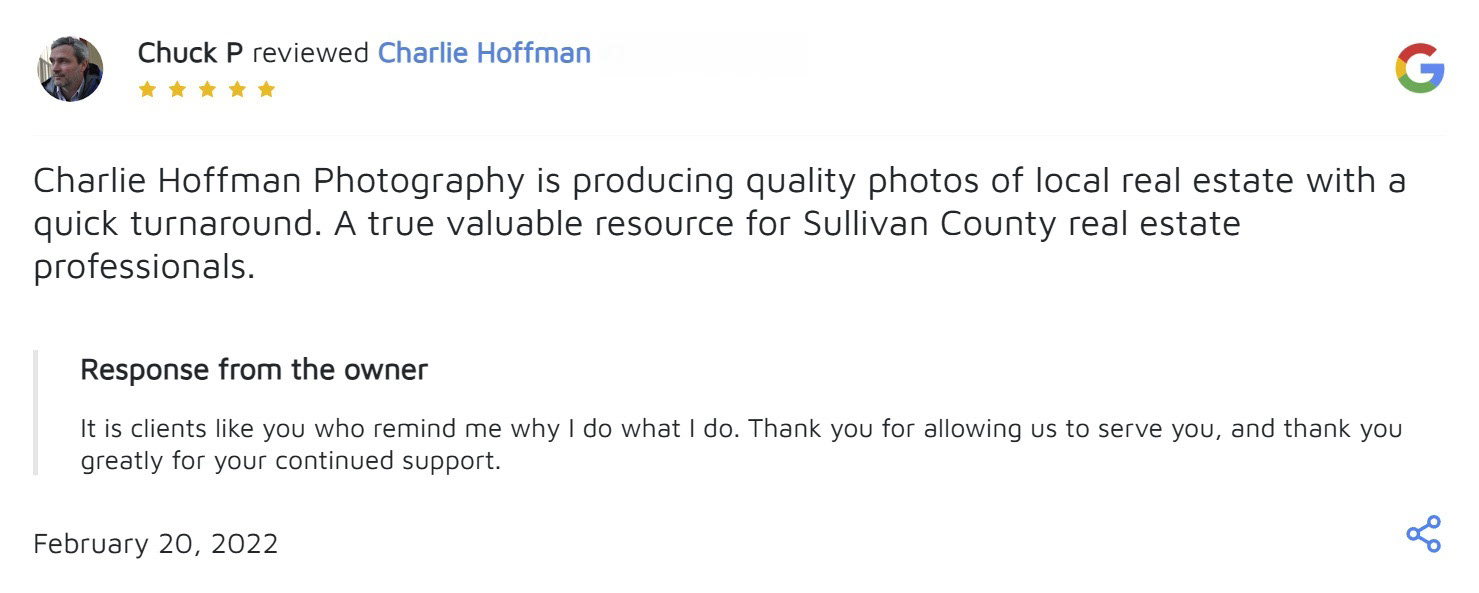This screenshot has width=1479, height=593.
Task: Click "quick turnaround" in the review text
Action: (170, 224)
